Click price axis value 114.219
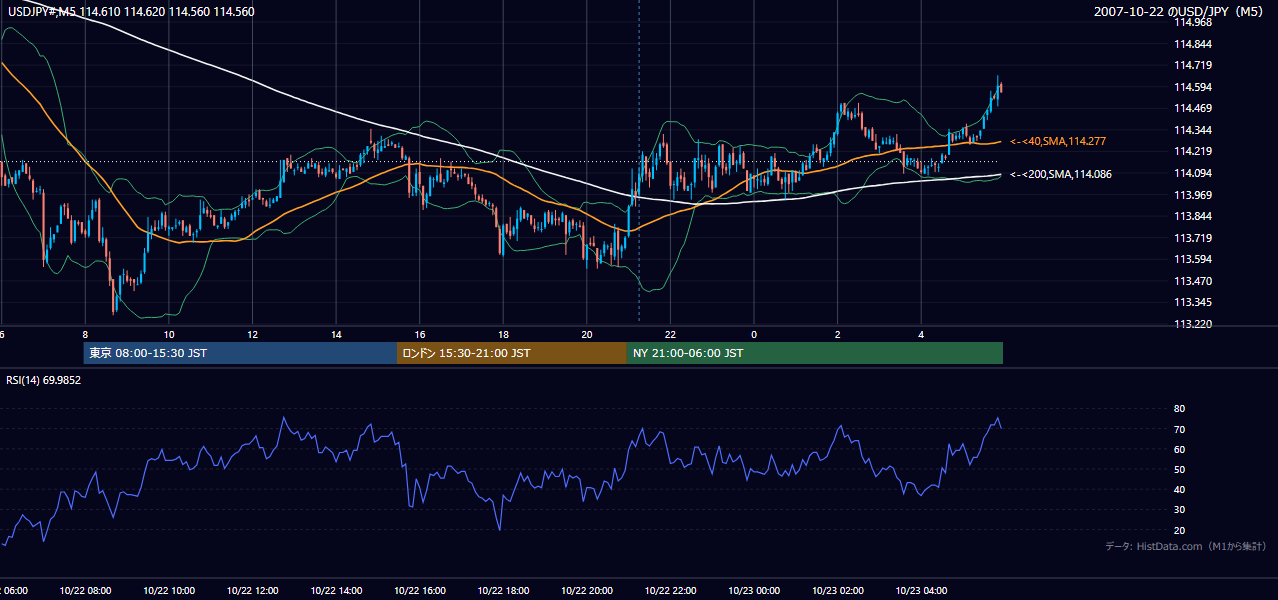The image size is (1278, 600). 1193,151
